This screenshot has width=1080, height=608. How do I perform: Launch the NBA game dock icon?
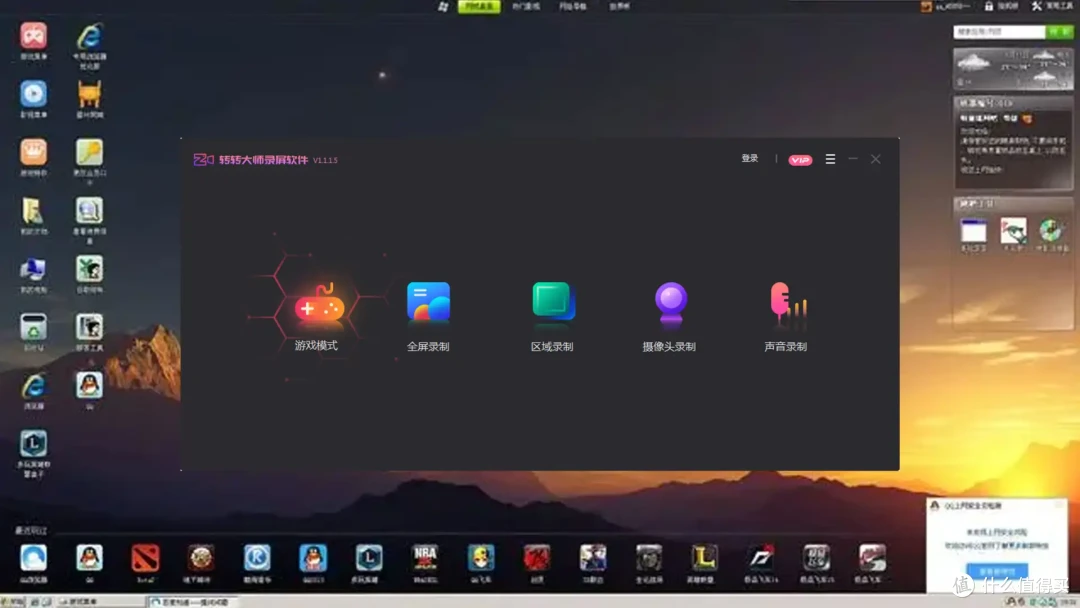[x=425, y=558]
